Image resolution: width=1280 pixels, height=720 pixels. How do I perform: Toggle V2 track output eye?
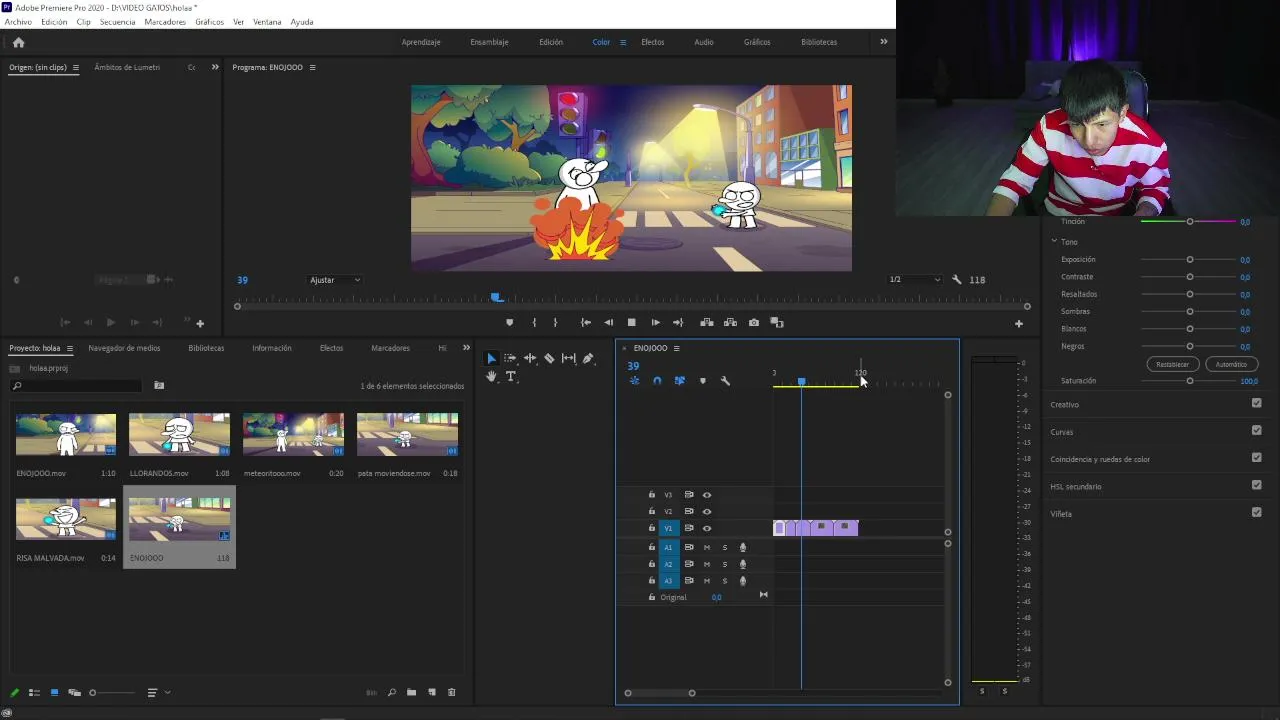(707, 511)
